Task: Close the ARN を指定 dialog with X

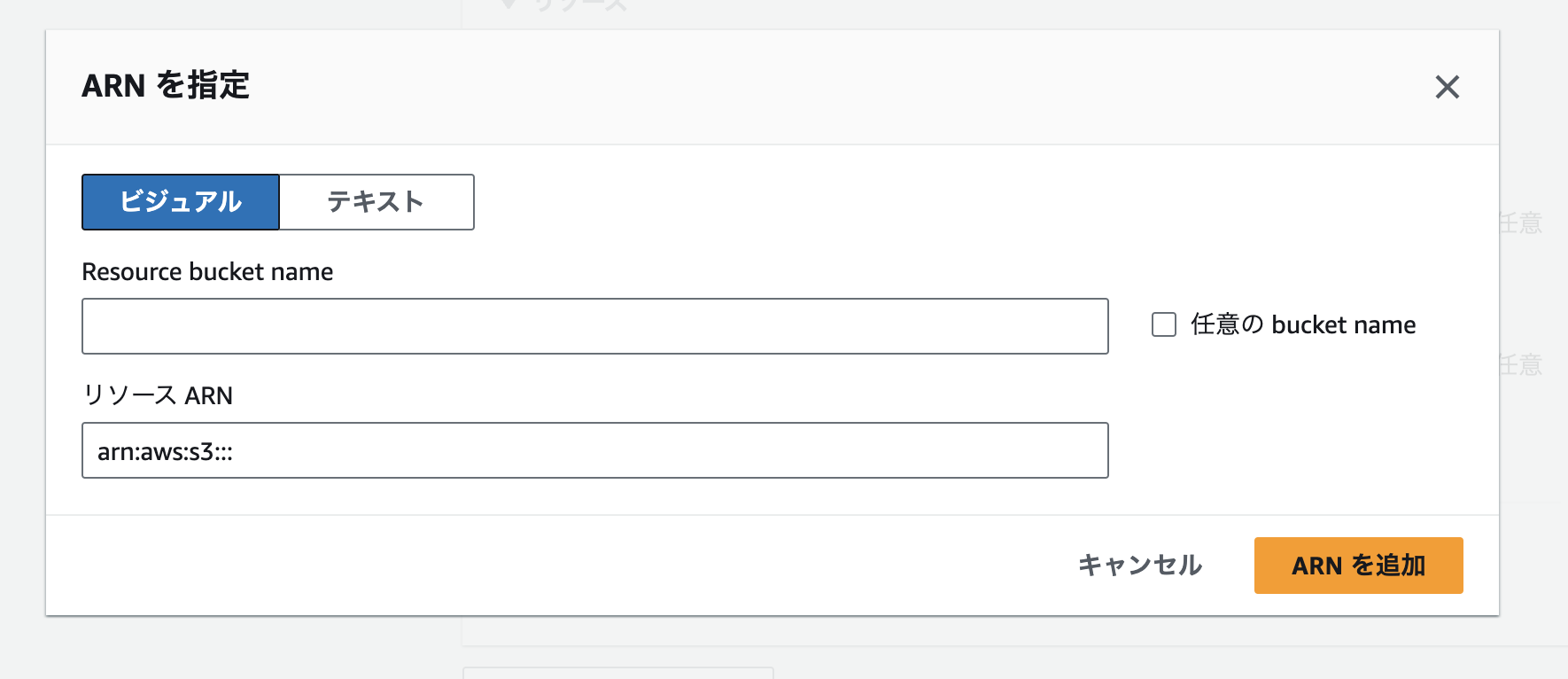Action: point(1447,87)
